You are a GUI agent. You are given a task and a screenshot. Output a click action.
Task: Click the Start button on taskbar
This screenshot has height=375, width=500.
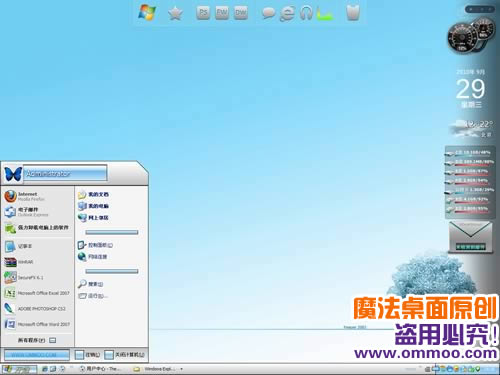(19, 369)
